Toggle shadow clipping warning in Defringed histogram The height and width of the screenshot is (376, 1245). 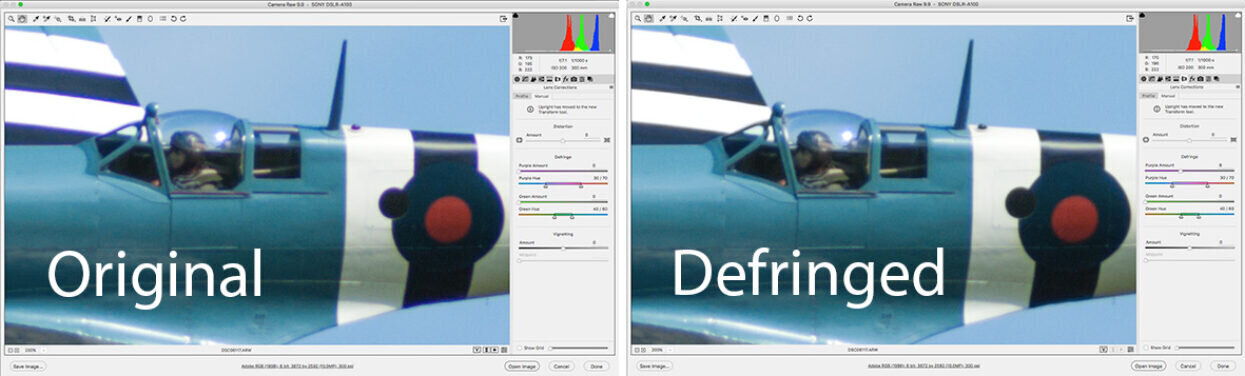tap(1142, 15)
